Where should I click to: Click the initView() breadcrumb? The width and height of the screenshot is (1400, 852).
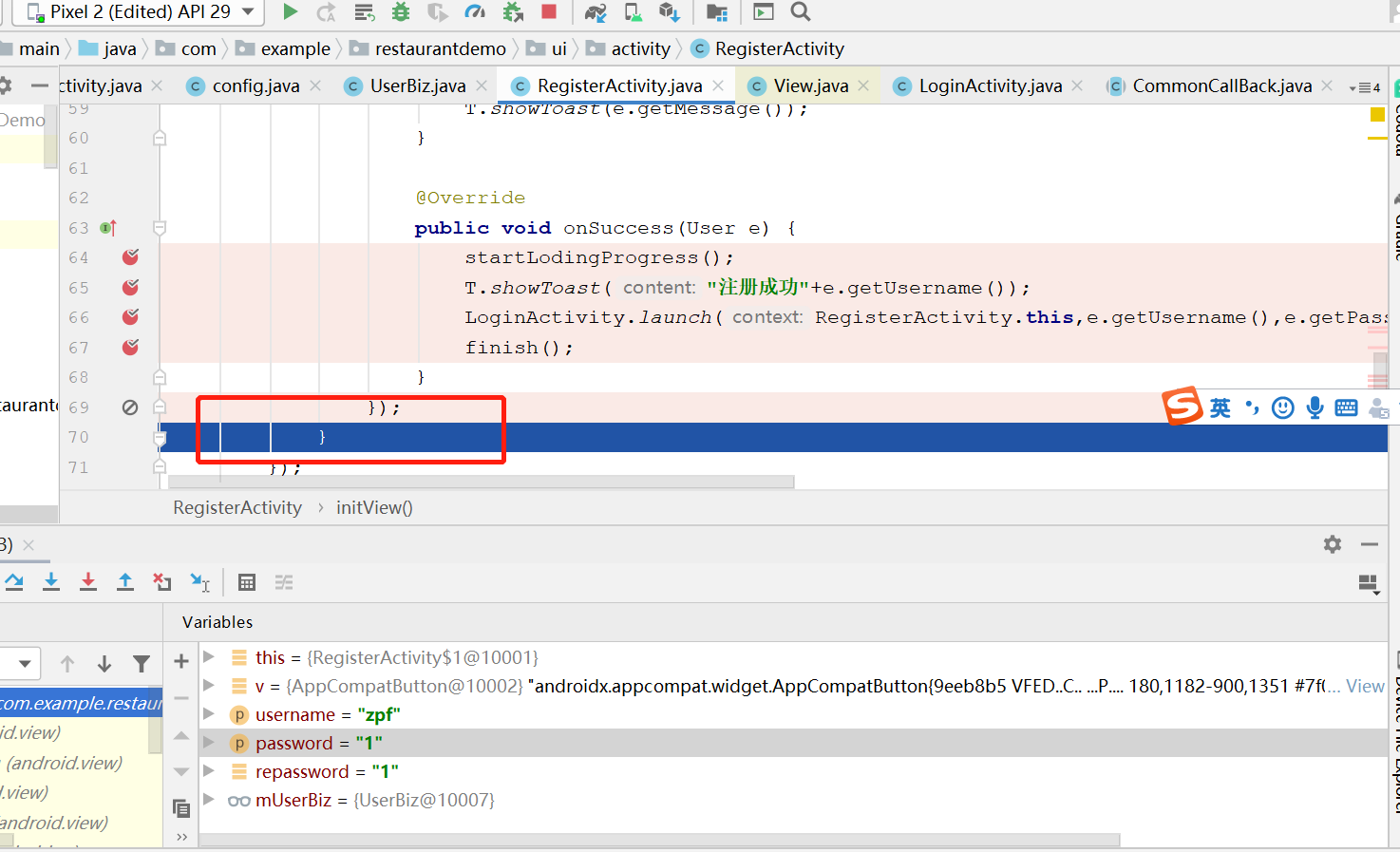pyautogui.click(x=374, y=507)
